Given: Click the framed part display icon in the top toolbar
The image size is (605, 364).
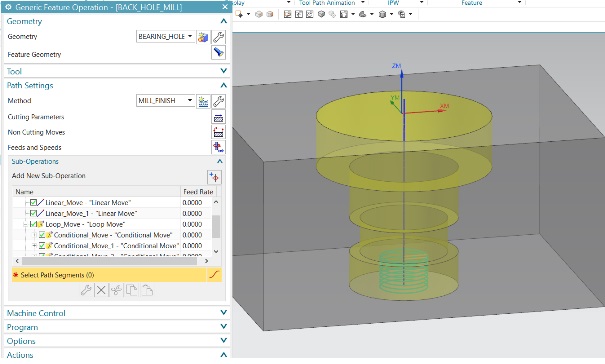Looking at the screenshot, I should 343,14.
